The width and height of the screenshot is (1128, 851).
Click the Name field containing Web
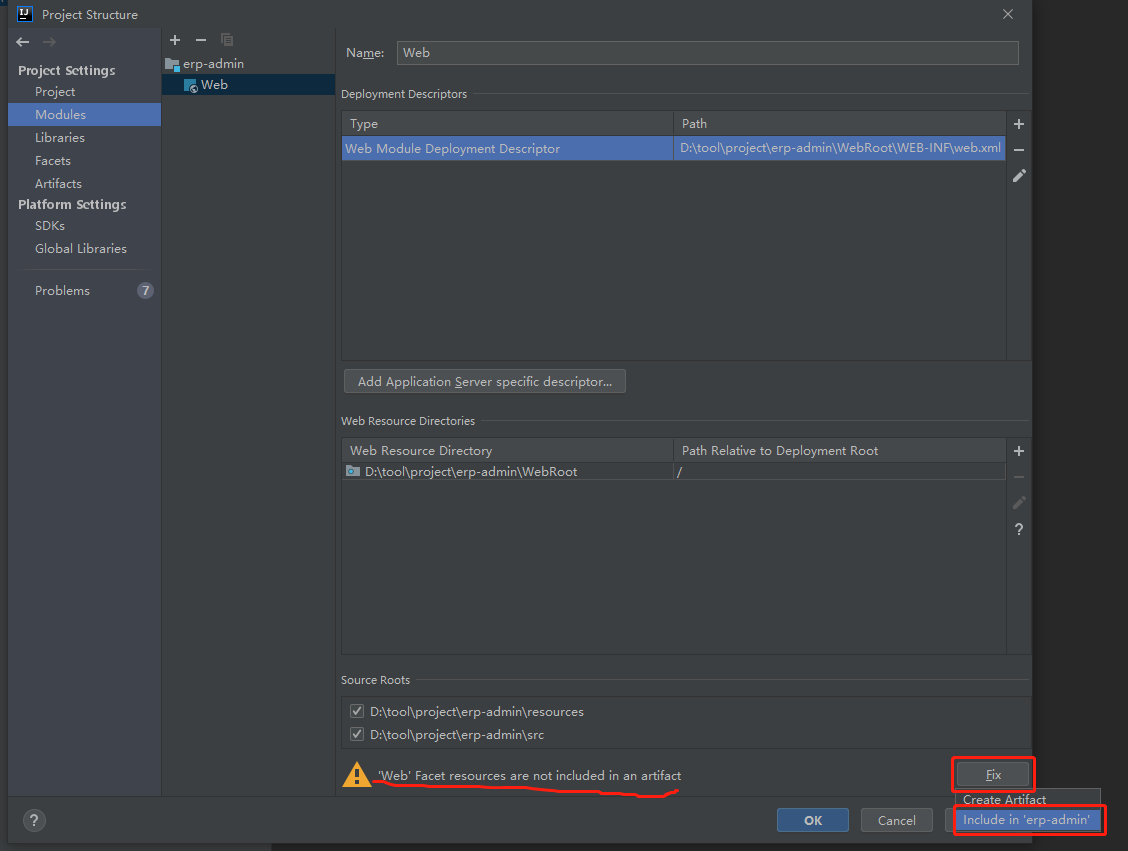[707, 53]
